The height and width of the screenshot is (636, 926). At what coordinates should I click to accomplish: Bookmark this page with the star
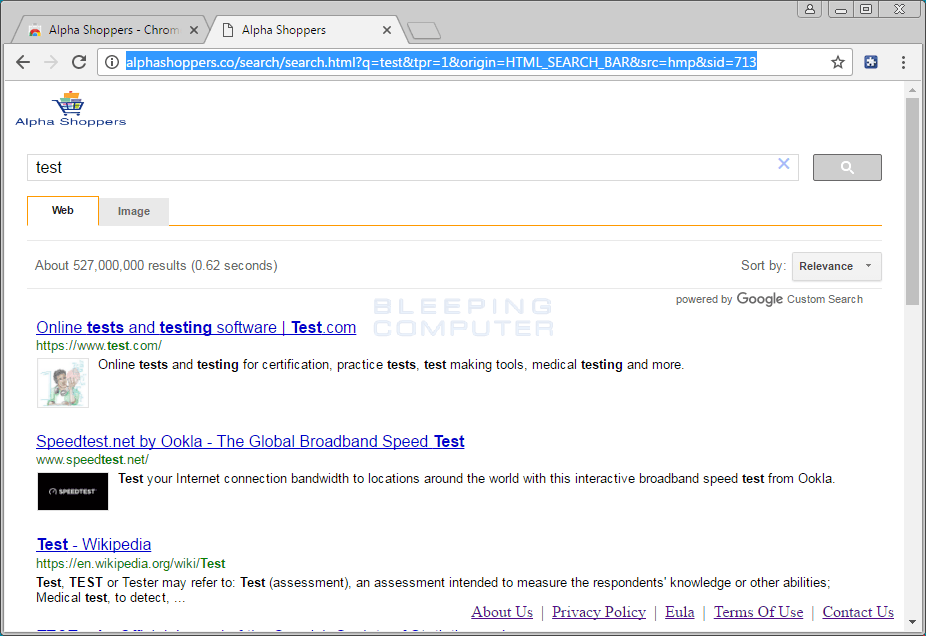(837, 62)
